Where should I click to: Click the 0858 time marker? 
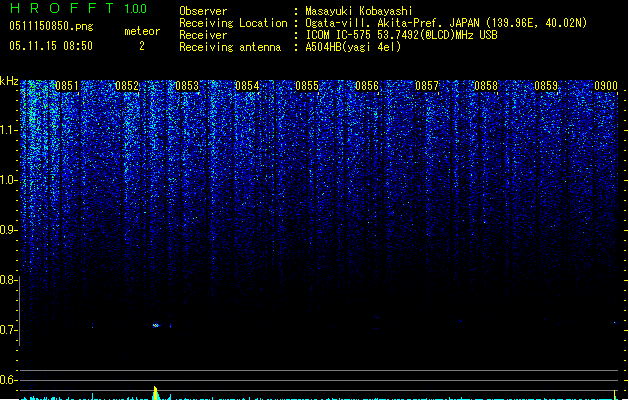486,86
